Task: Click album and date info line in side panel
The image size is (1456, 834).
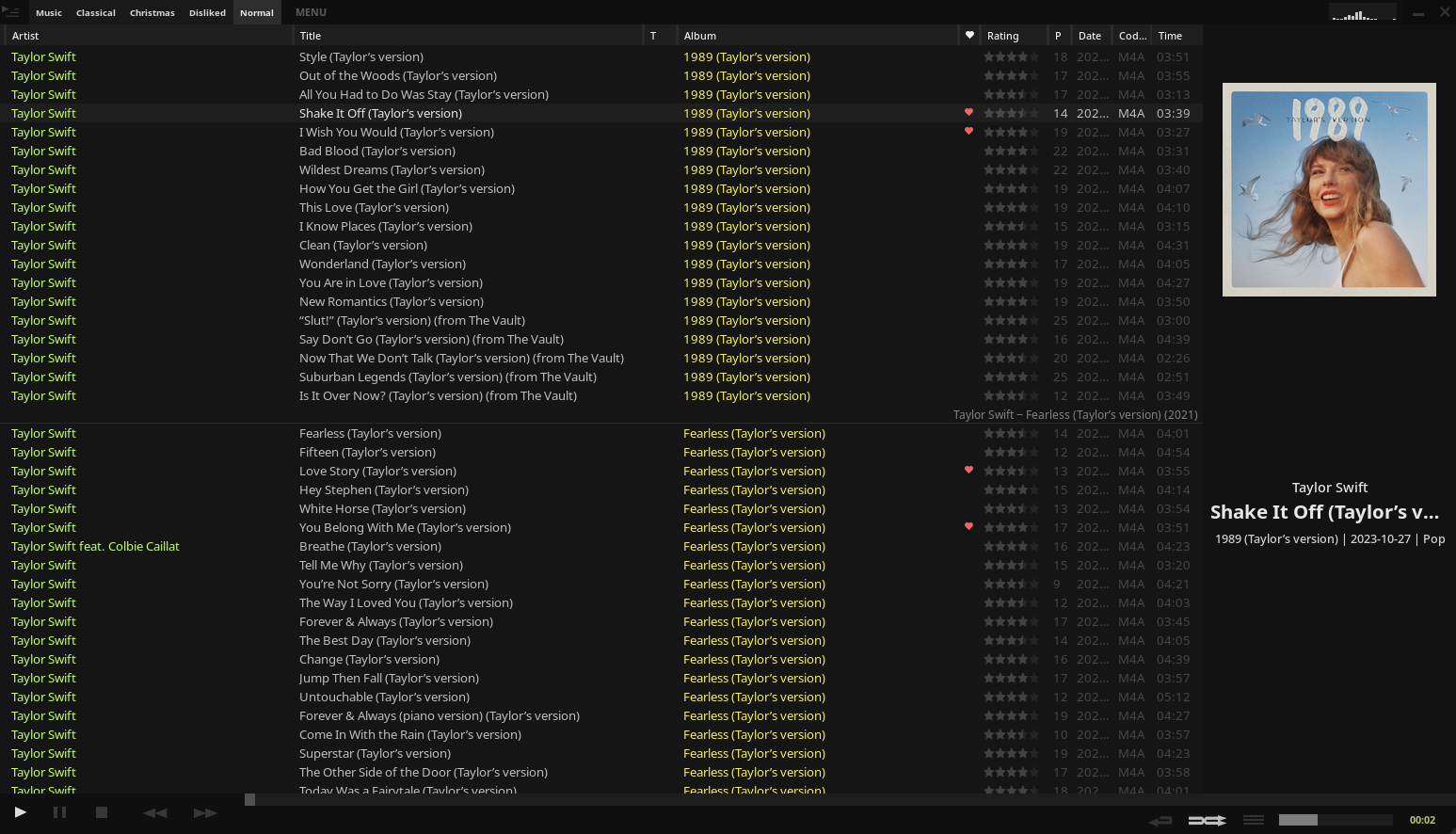Action: click(x=1329, y=538)
